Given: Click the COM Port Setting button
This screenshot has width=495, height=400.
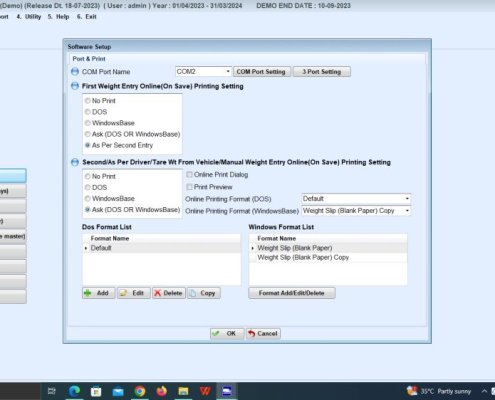Looking at the screenshot, I should point(261,72).
